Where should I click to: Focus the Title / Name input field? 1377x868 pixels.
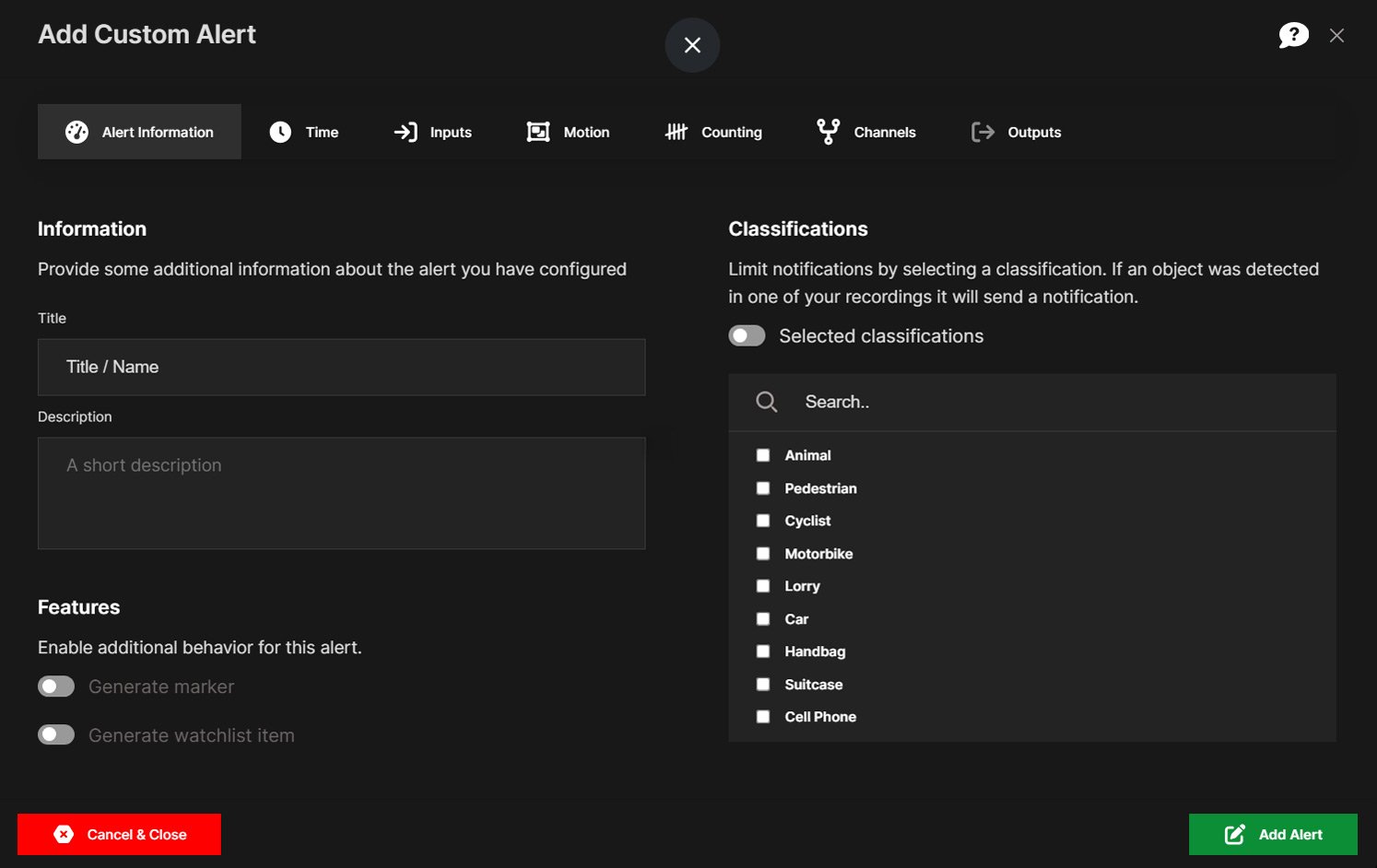[x=341, y=367]
